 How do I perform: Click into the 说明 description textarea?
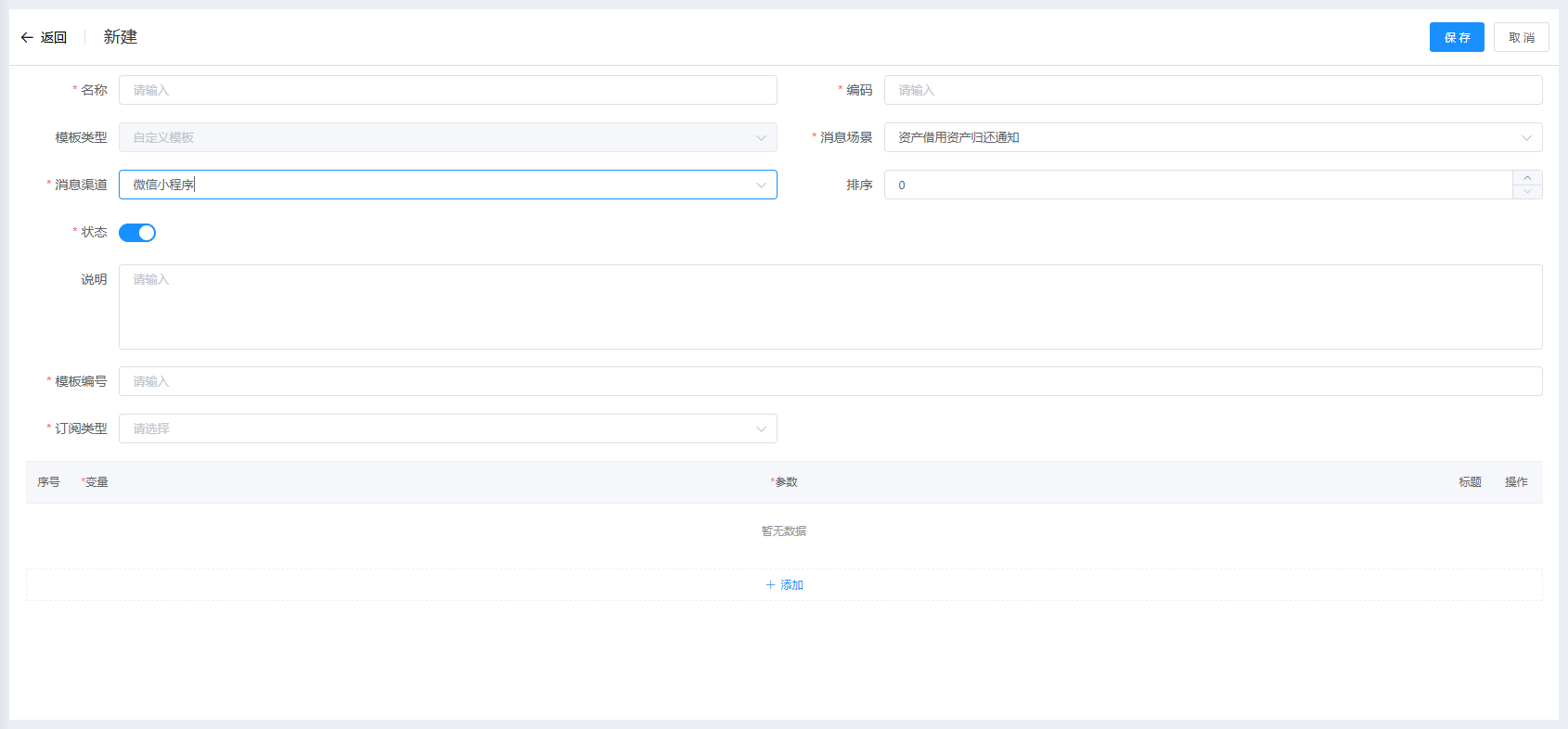coord(829,307)
